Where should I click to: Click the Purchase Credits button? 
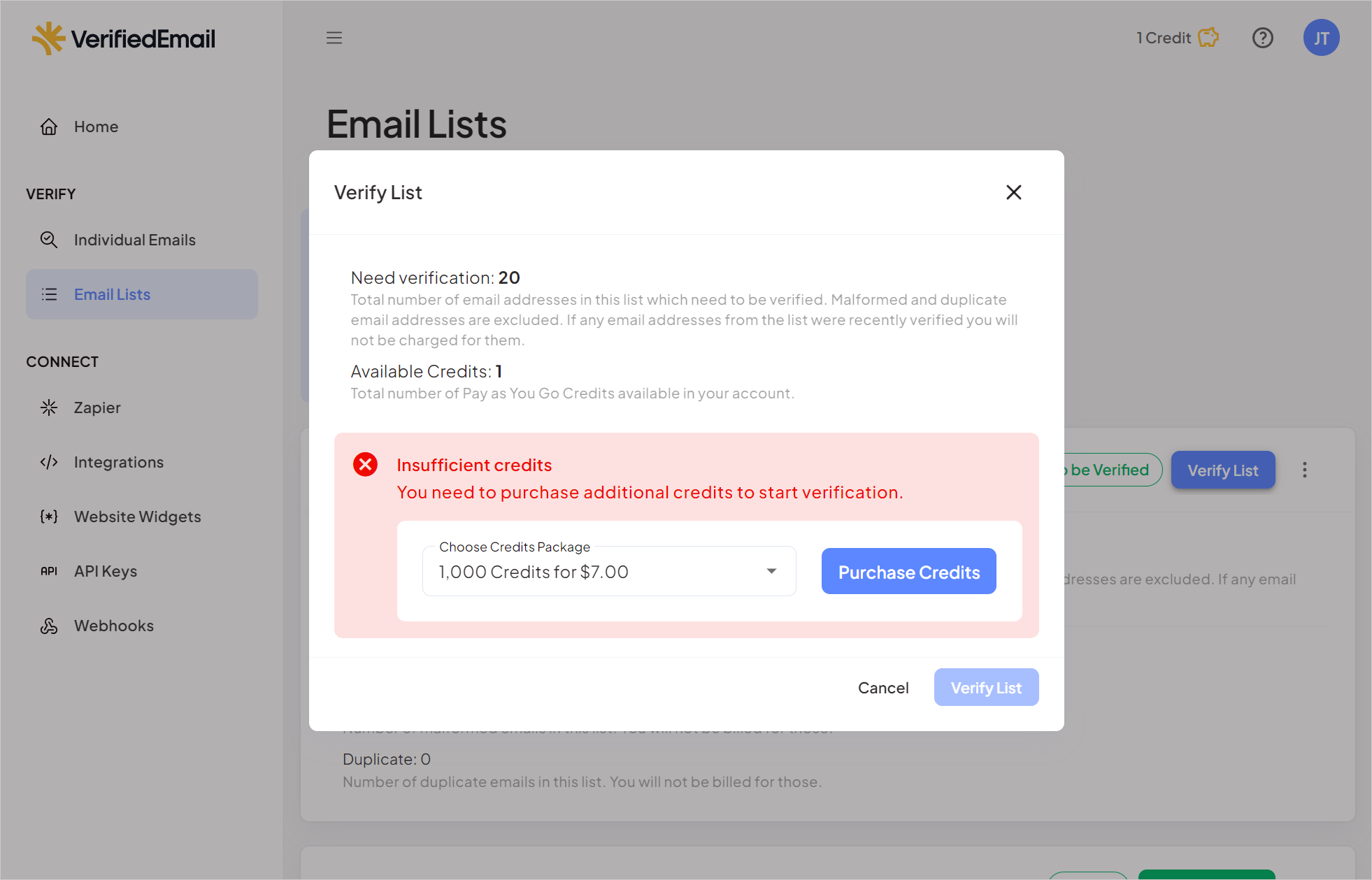click(x=909, y=571)
